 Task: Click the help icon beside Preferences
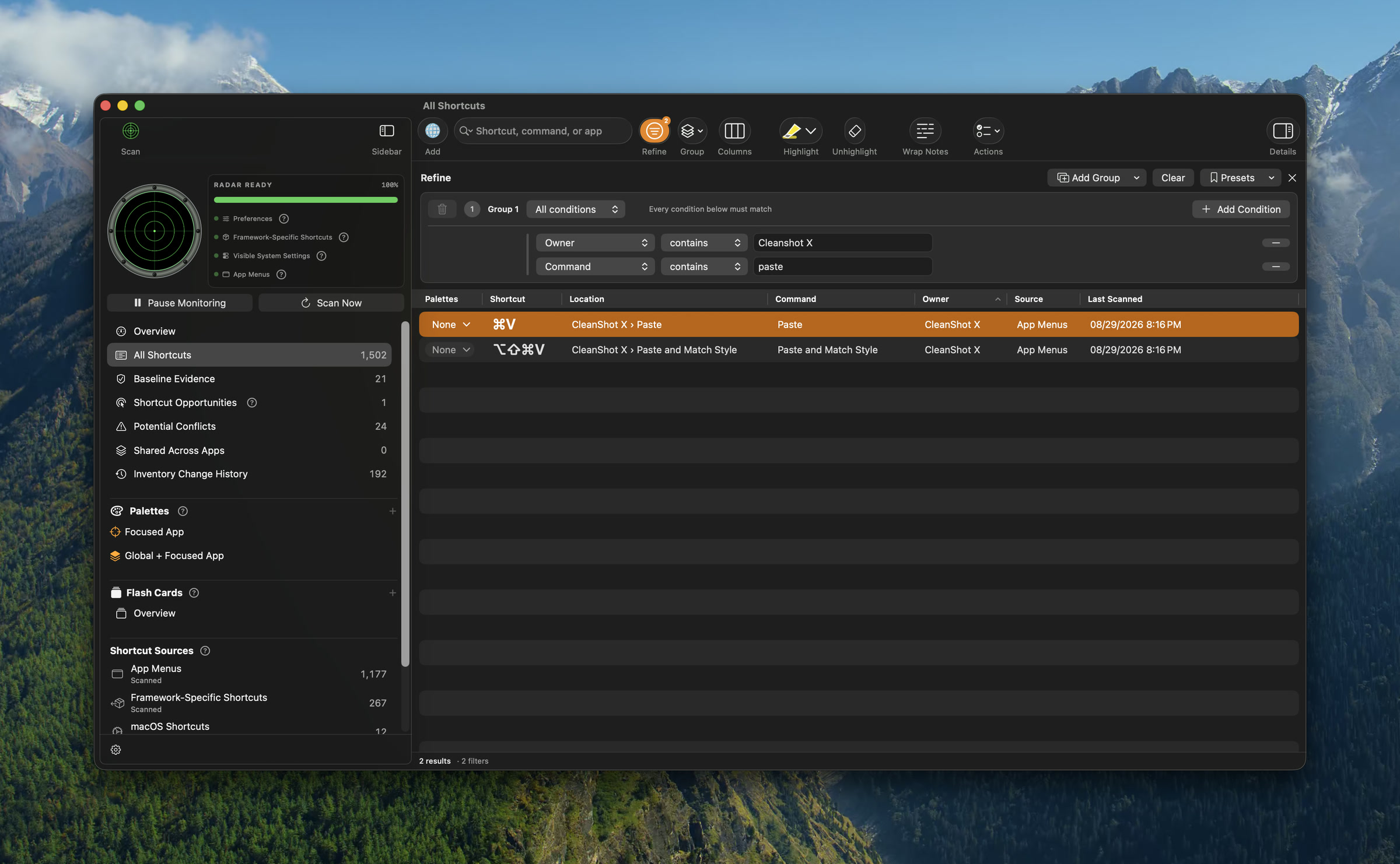(283, 219)
